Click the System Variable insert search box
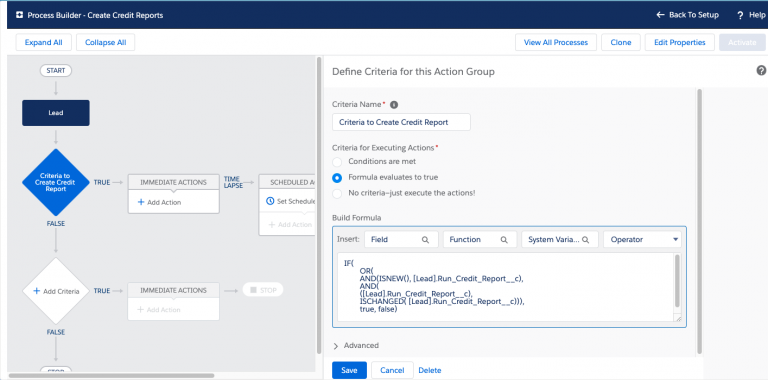This screenshot has height=380, width=768. (x=560, y=239)
